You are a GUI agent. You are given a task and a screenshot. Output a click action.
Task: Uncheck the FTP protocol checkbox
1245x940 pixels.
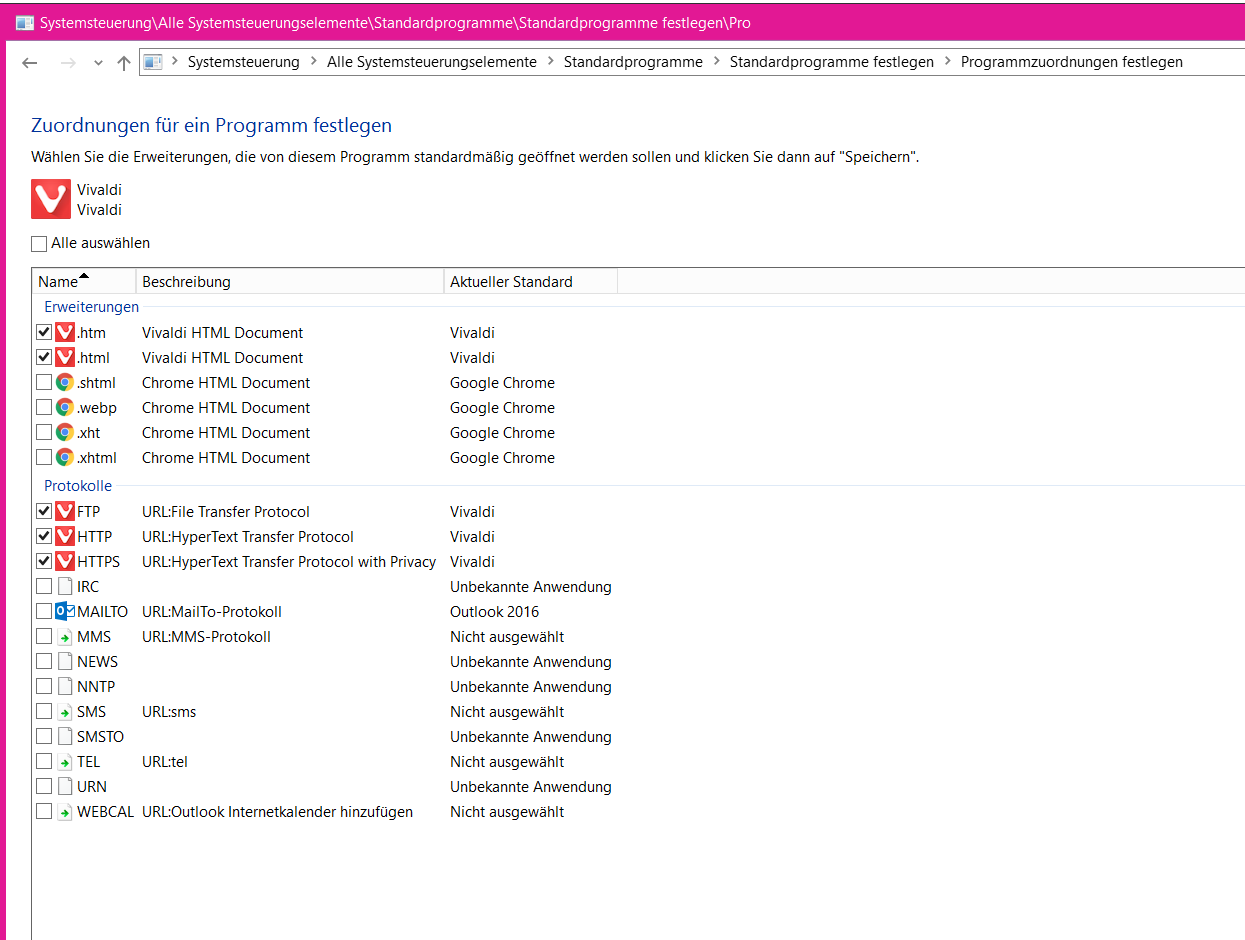coord(43,511)
